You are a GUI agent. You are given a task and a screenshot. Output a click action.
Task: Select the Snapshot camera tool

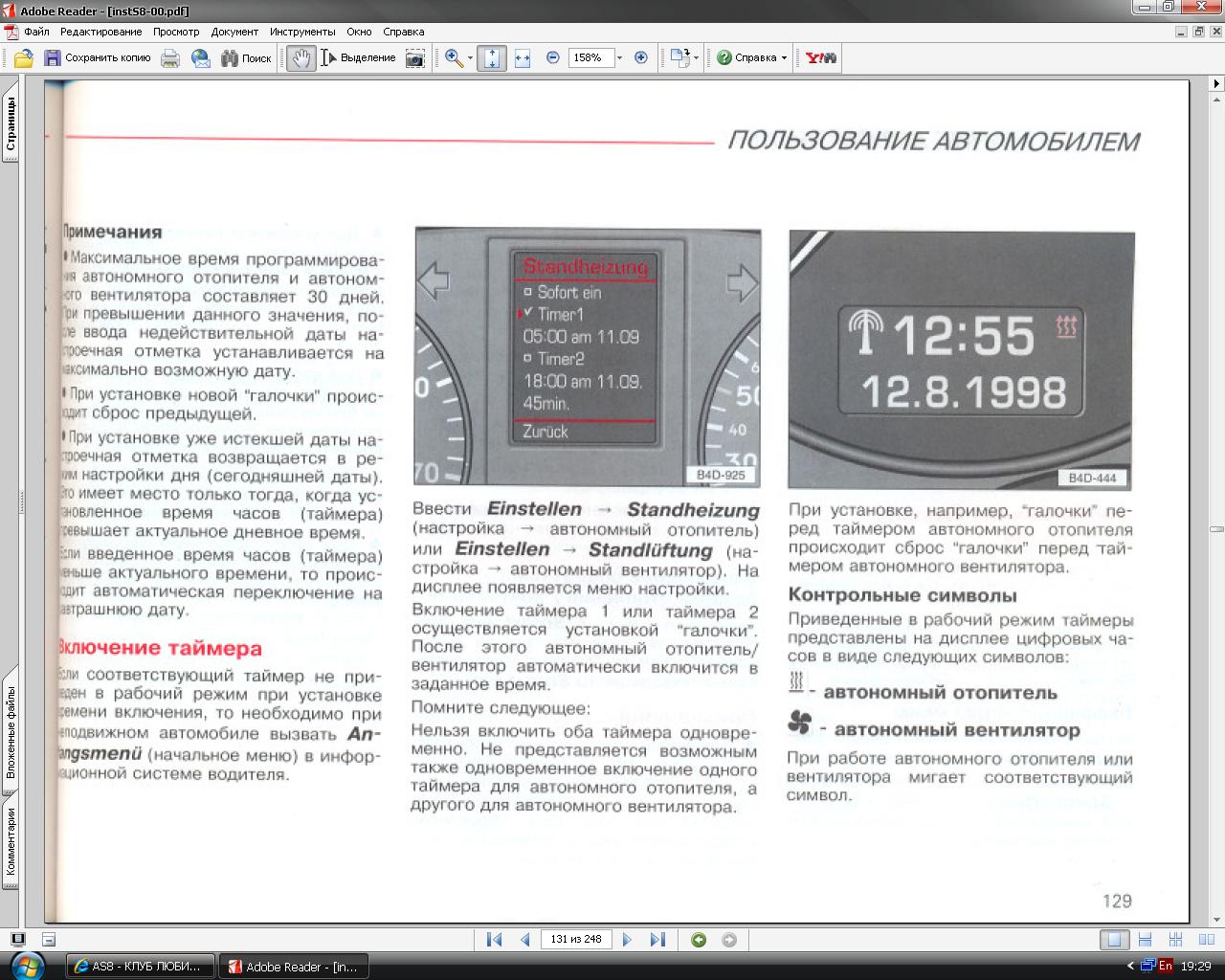point(414,58)
